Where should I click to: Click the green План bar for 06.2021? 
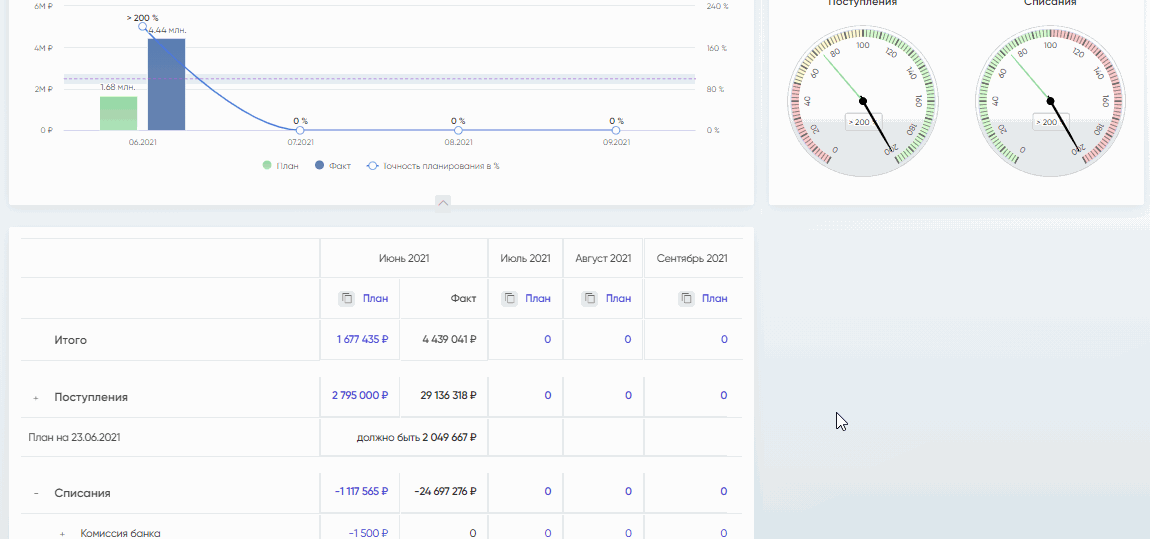119,113
